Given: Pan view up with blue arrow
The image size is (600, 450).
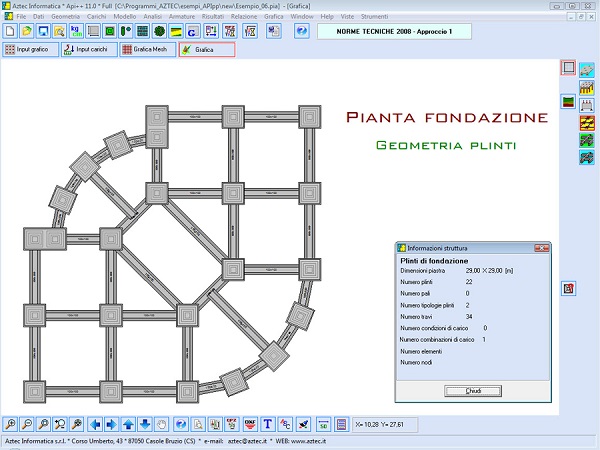Looking at the screenshot, I should 128,423.
